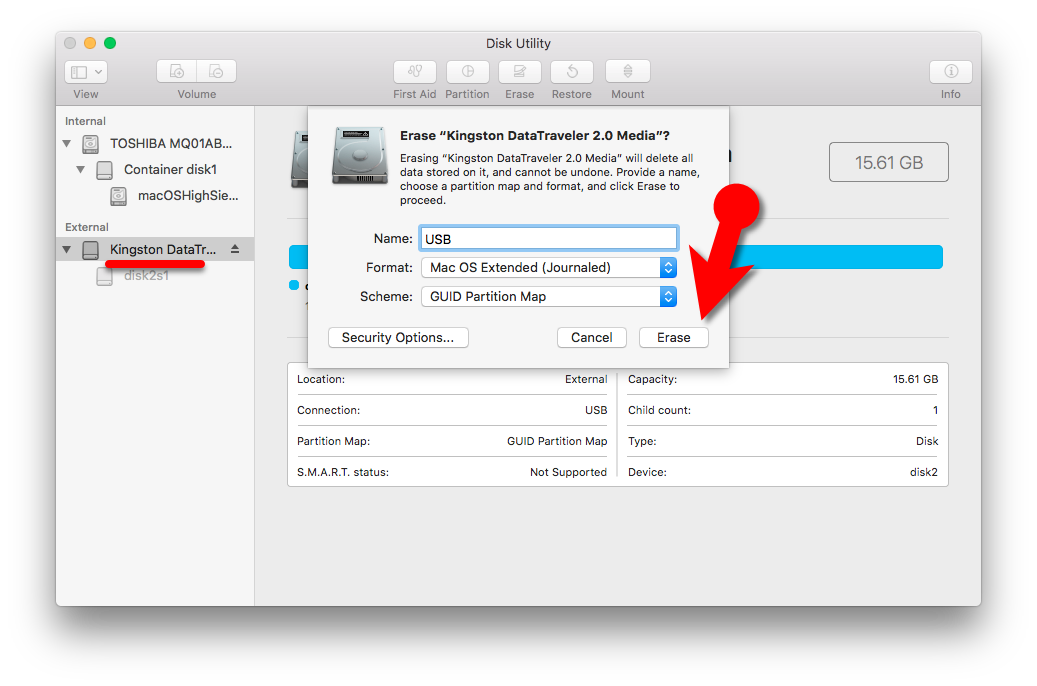The width and height of the screenshot is (1037, 686).
Task: Click the hard drive image in erase dialog
Action: click(360, 155)
